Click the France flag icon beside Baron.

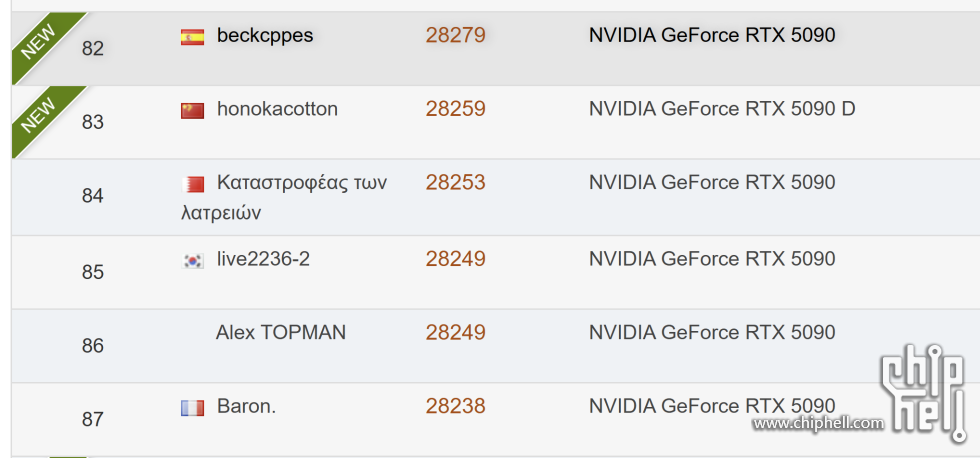[192, 409]
